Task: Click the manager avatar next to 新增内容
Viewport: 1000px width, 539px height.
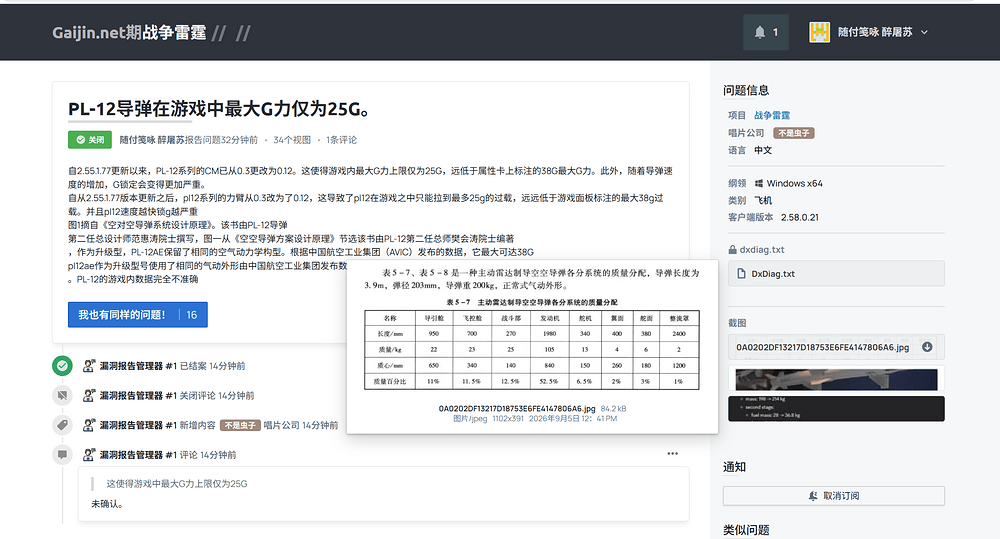Action: click(89, 425)
